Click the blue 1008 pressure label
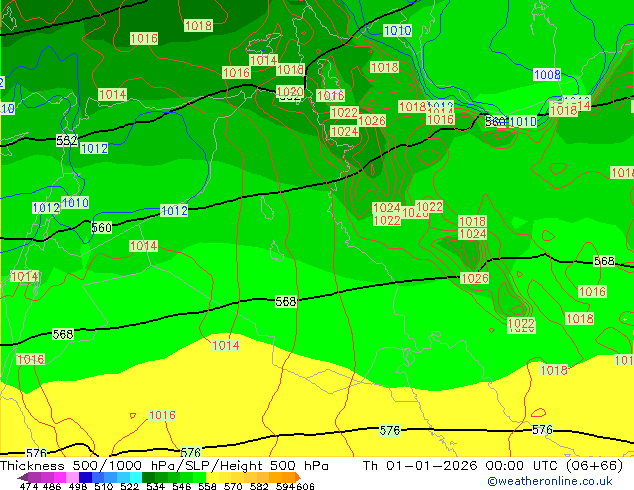The width and height of the screenshot is (634, 490). click(547, 75)
